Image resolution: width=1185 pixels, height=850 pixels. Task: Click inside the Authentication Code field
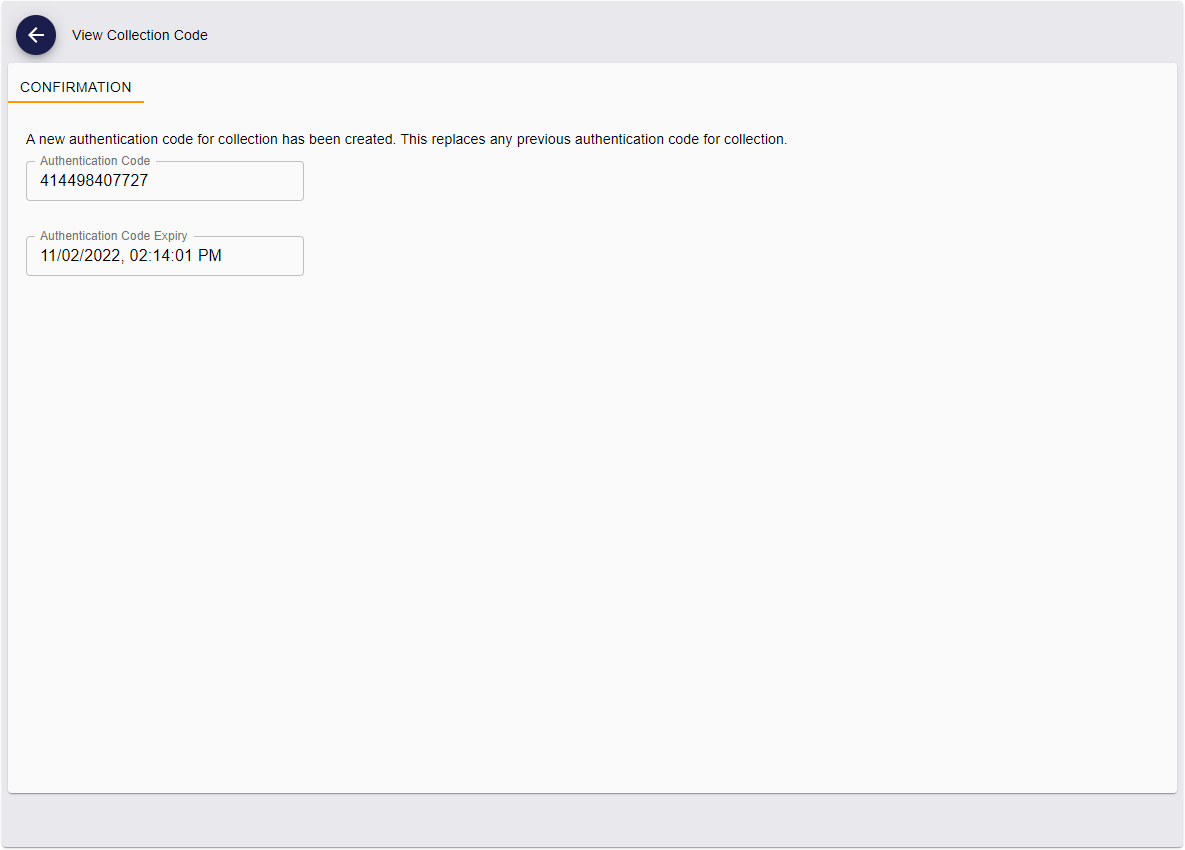click(164, 181)
